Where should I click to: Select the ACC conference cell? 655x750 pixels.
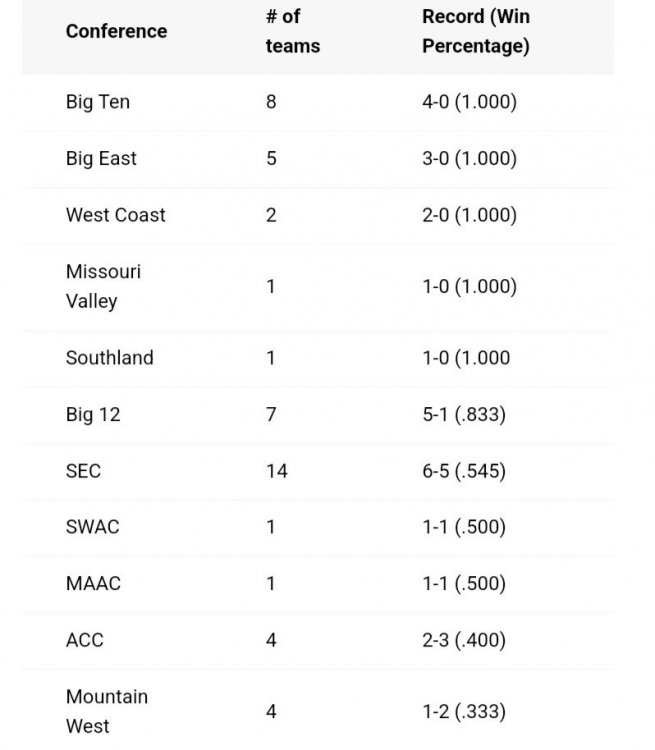click(85, 640)
